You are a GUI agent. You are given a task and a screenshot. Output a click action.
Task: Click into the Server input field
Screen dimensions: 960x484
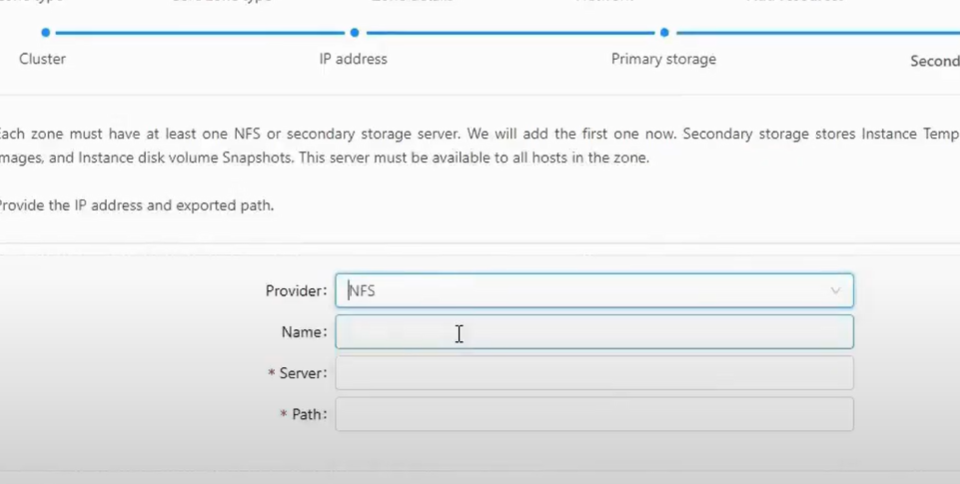click(x=594, y=373)
